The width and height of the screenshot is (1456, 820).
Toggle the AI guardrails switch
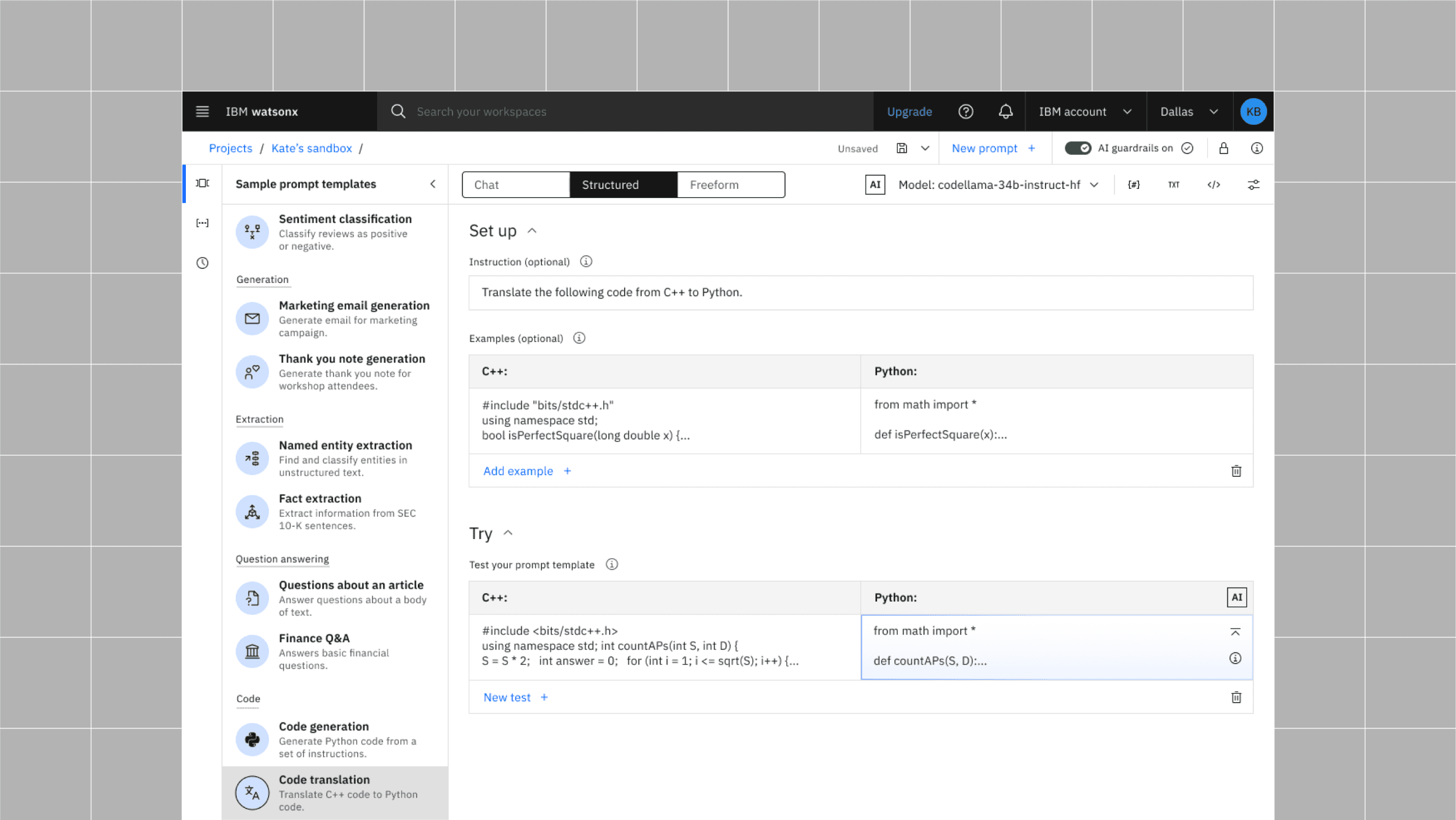tap(1078, 148)
